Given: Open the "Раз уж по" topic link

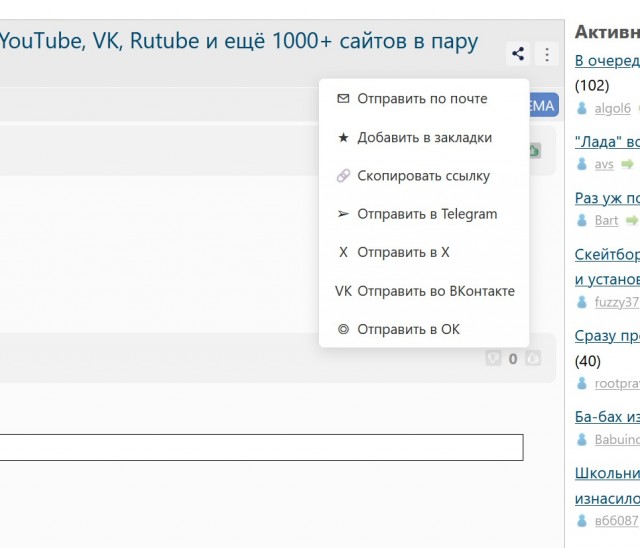Looking at the screenshot, I should [607, 198].
